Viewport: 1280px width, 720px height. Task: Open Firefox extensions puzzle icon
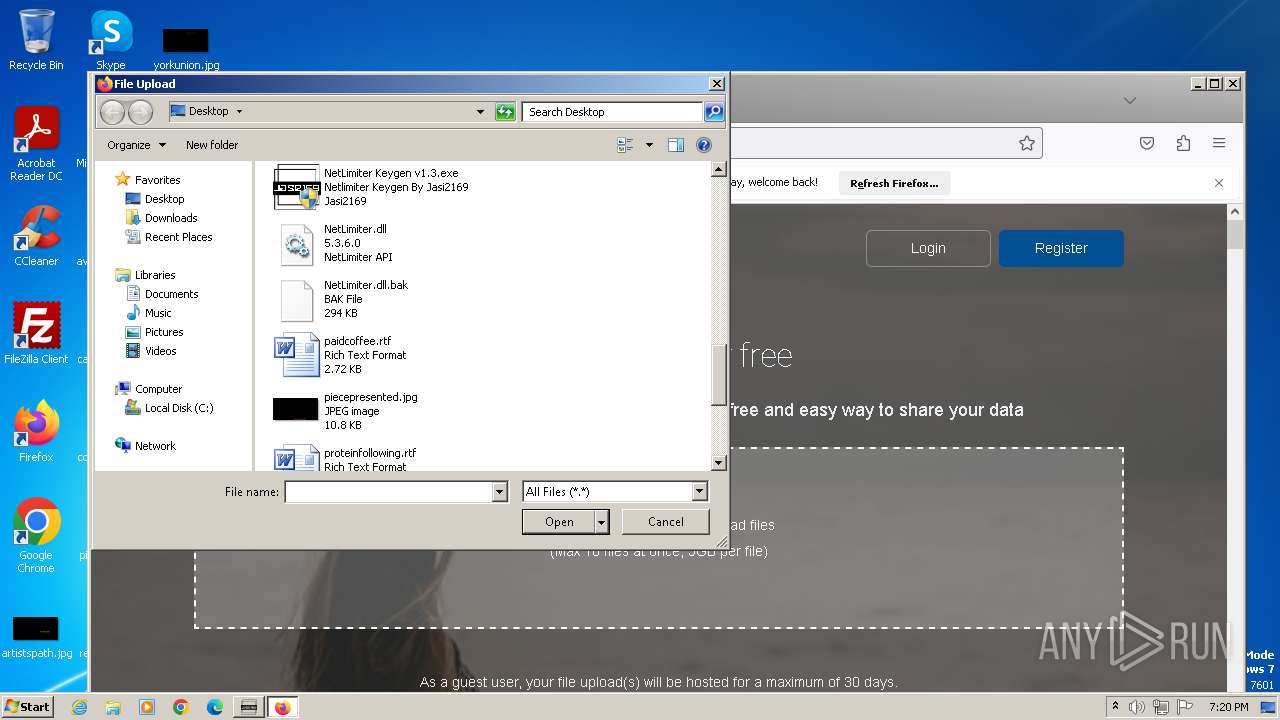(1183, 143)
